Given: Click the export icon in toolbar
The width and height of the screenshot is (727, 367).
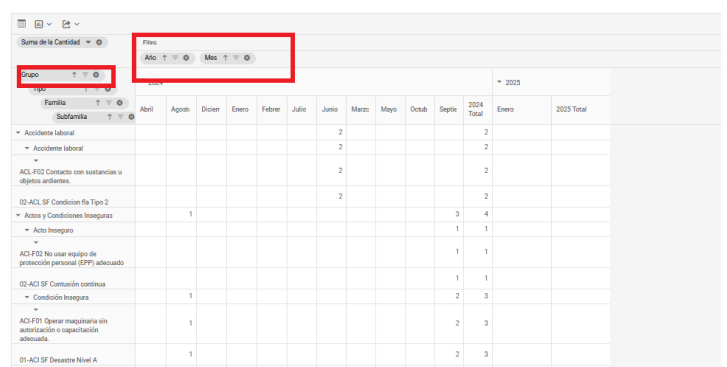Looking at the screenshot, I should tap(66, 24).
